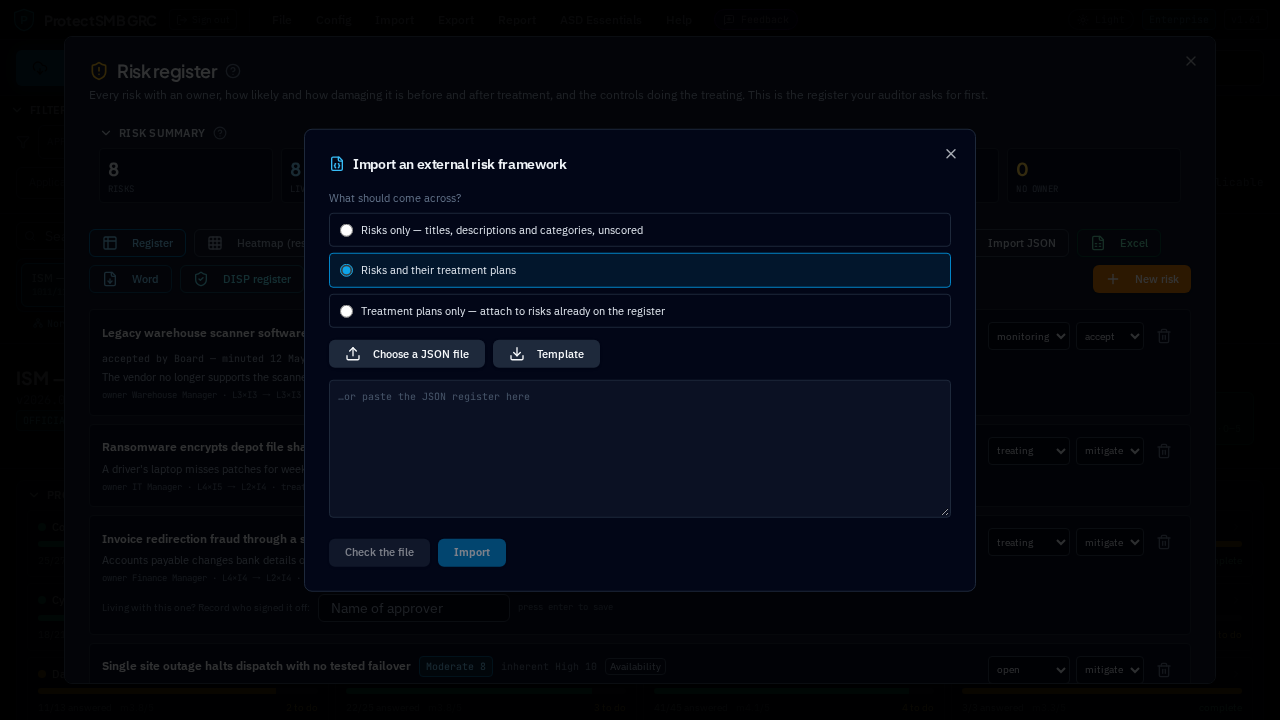Viewport: 1280px width, 720px height.
Task: Delete the Ransomware encrypts depot file share risk
Action: click(x=1164, y=451)
